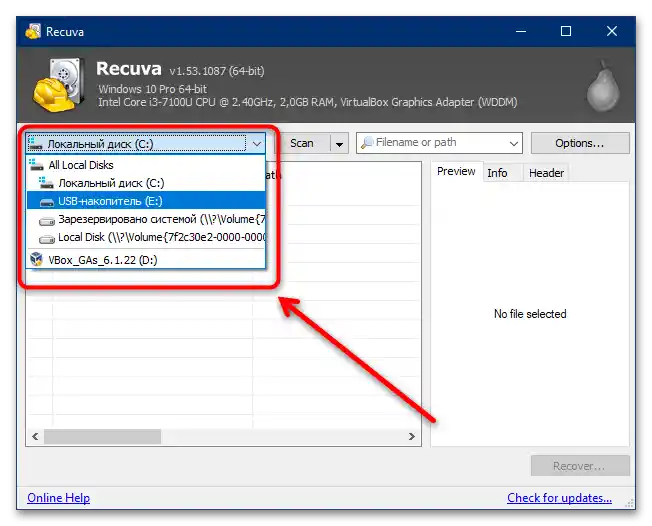
Task: Open the Scan button dropdown arrow
Action: (x=339, y=144)
